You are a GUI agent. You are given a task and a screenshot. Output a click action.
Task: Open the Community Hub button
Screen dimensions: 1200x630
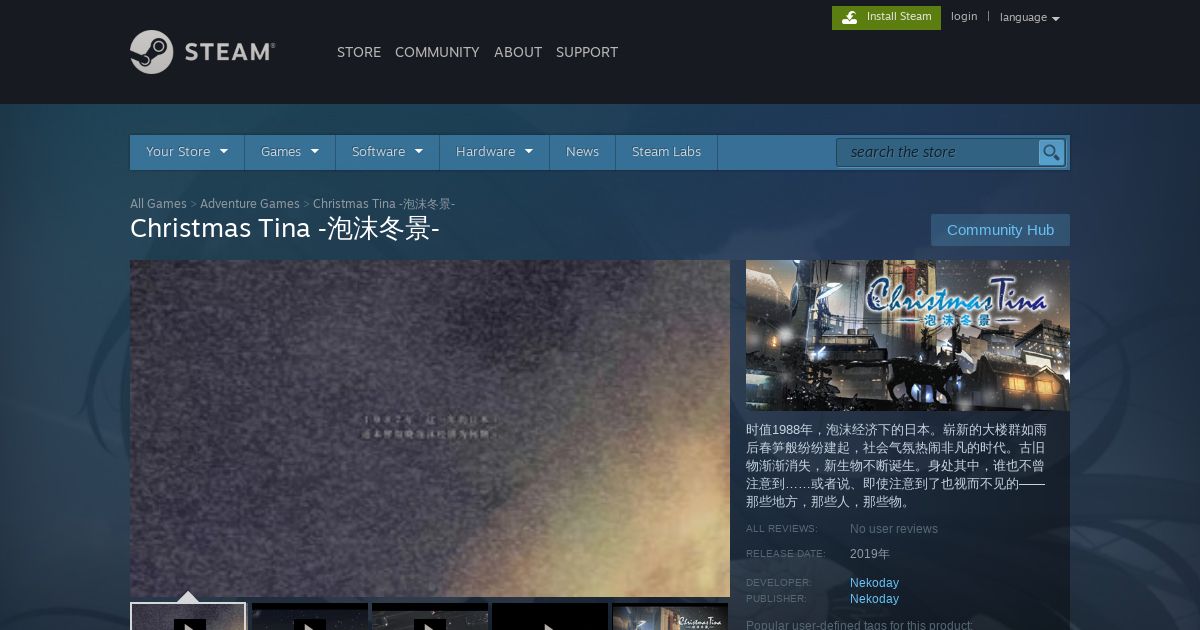pyautogui.click(x=1000, y=230)
